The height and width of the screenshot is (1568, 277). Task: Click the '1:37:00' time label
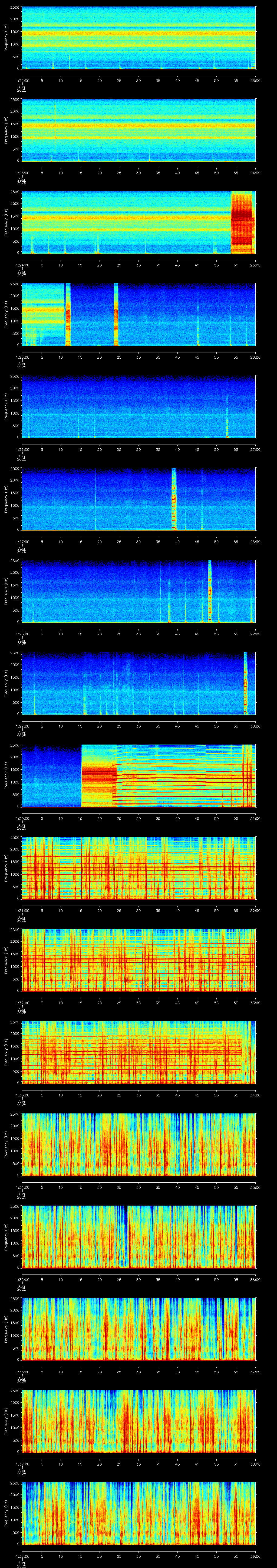(x=22, y=1464)
